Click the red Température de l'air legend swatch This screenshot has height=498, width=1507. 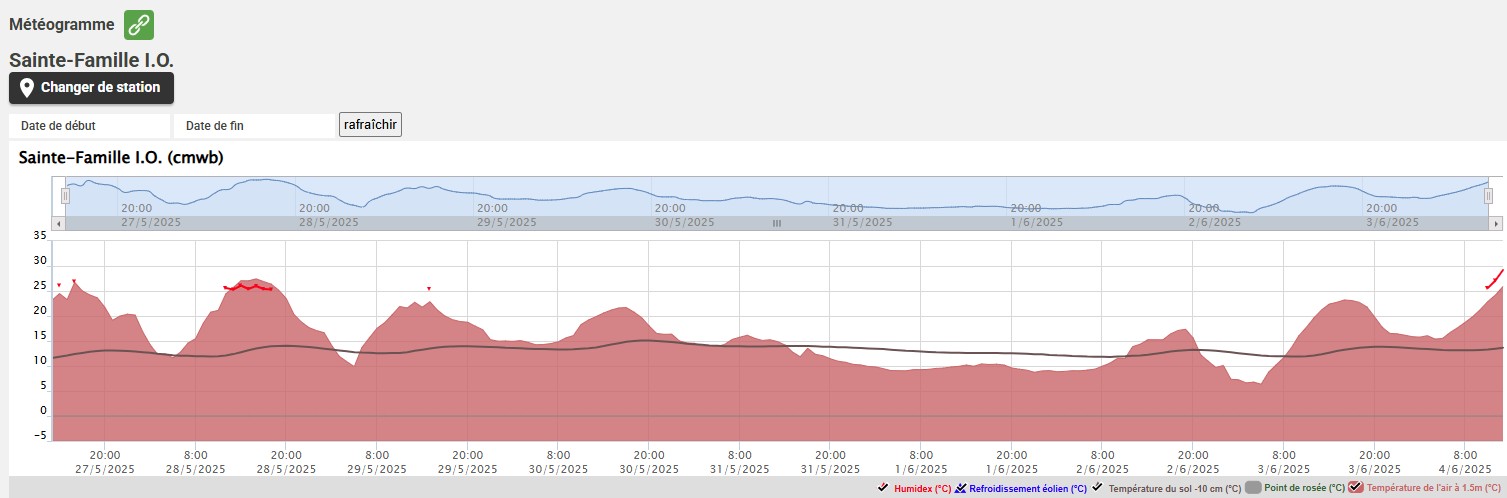(1356, 488)
